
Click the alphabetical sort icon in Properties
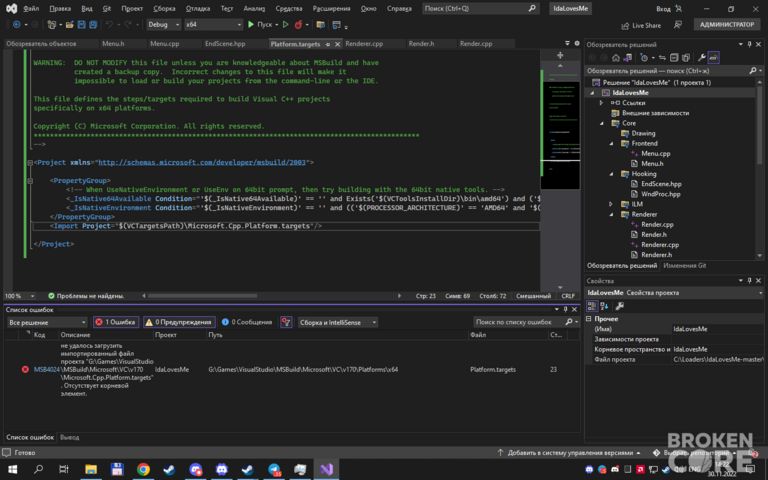[x=604, y=306]
